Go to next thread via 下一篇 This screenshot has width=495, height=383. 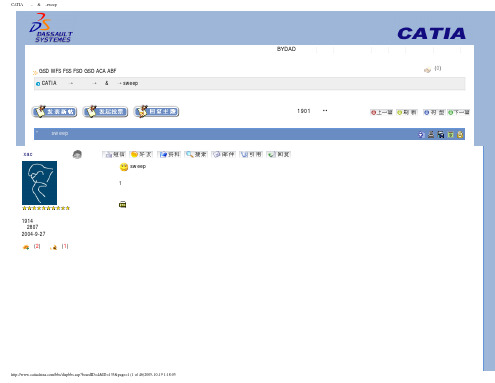tap(459, 112)
